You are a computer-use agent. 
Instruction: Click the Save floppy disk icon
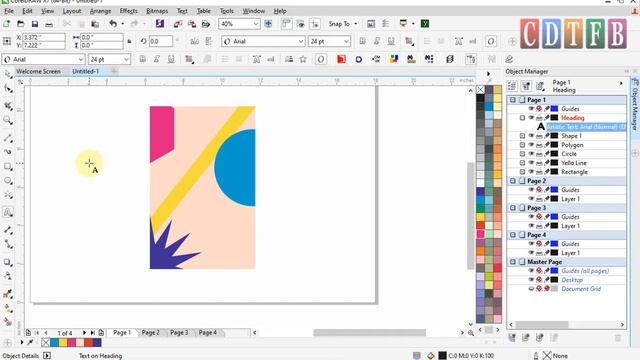pos(35,24)
